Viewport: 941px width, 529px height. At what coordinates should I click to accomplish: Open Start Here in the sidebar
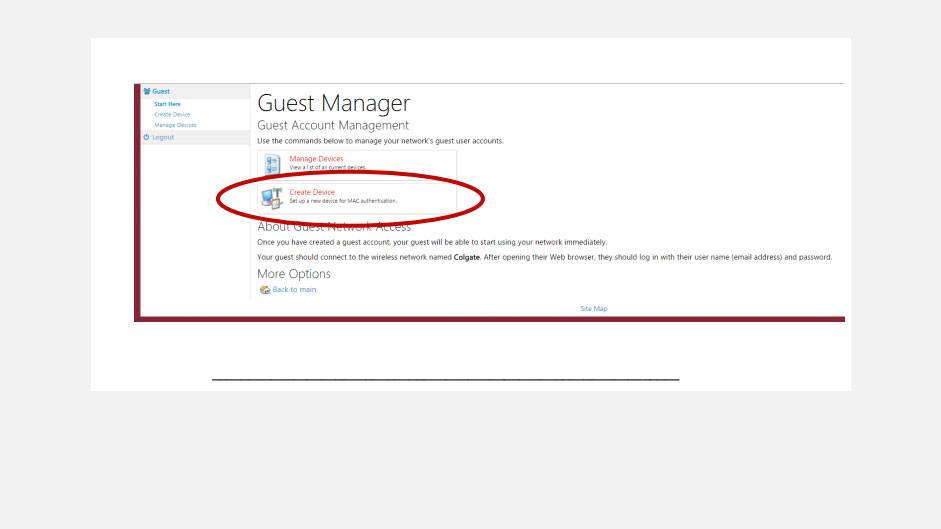tap(167, 104)
